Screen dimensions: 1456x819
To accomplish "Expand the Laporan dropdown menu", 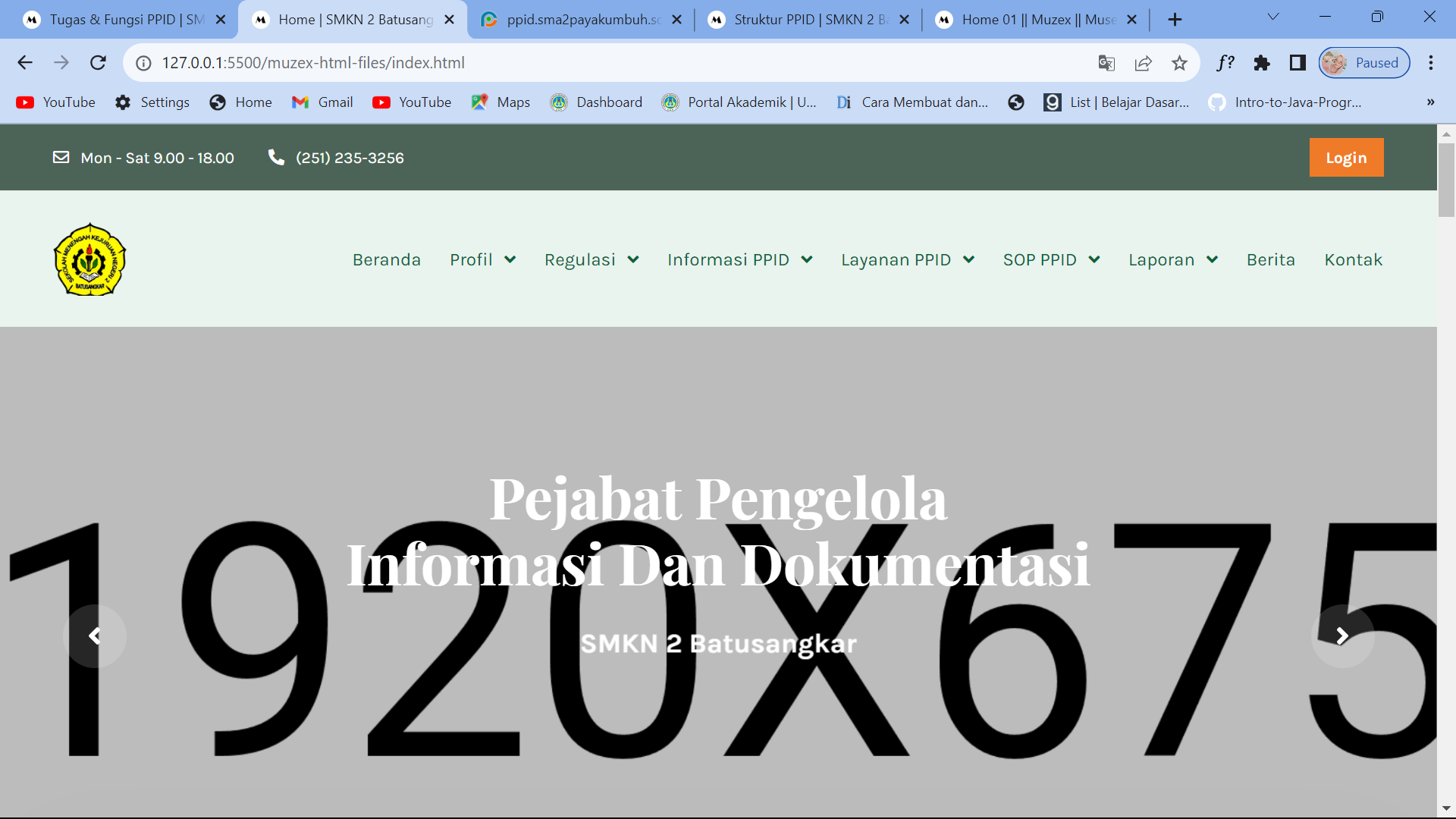I will pyautogui.click(x=1172, y=259).
